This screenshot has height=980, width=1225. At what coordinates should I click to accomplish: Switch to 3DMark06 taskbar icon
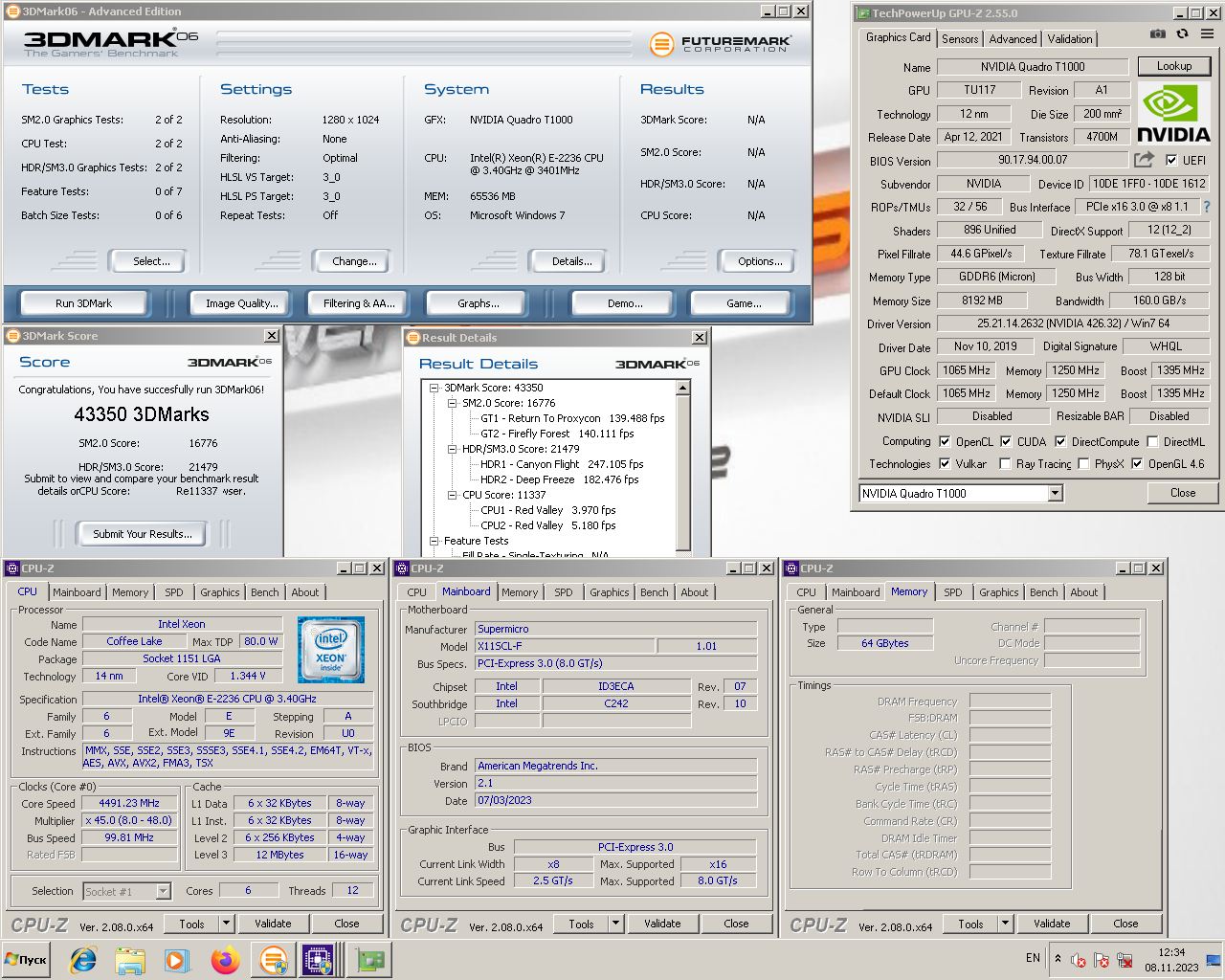click(274, 960)
